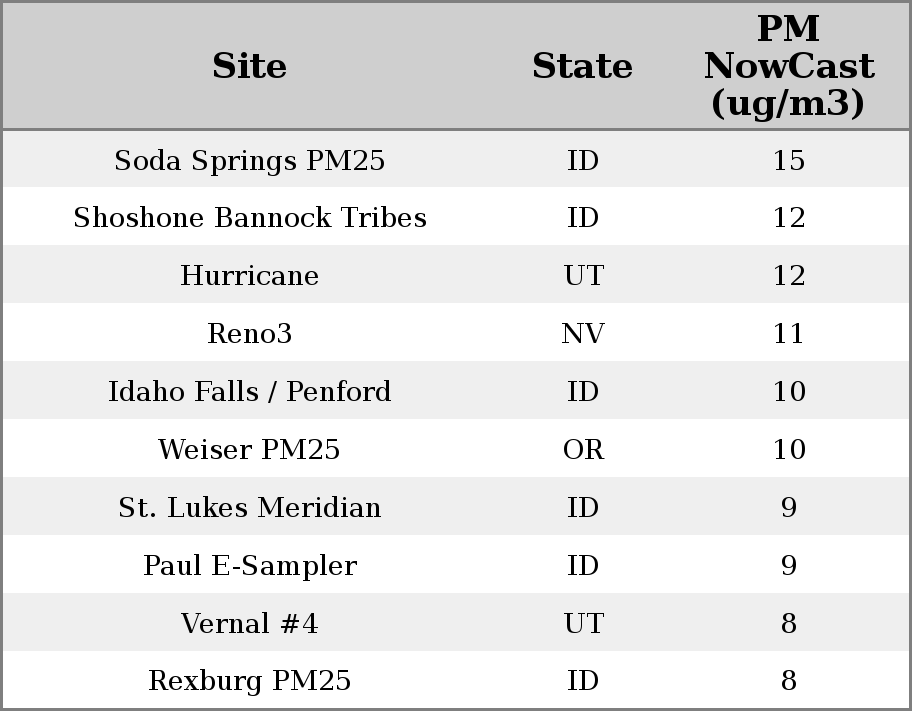Select the St. Lukes Meridian site
The image size is (912, 711).
click(x=249, y=508)
